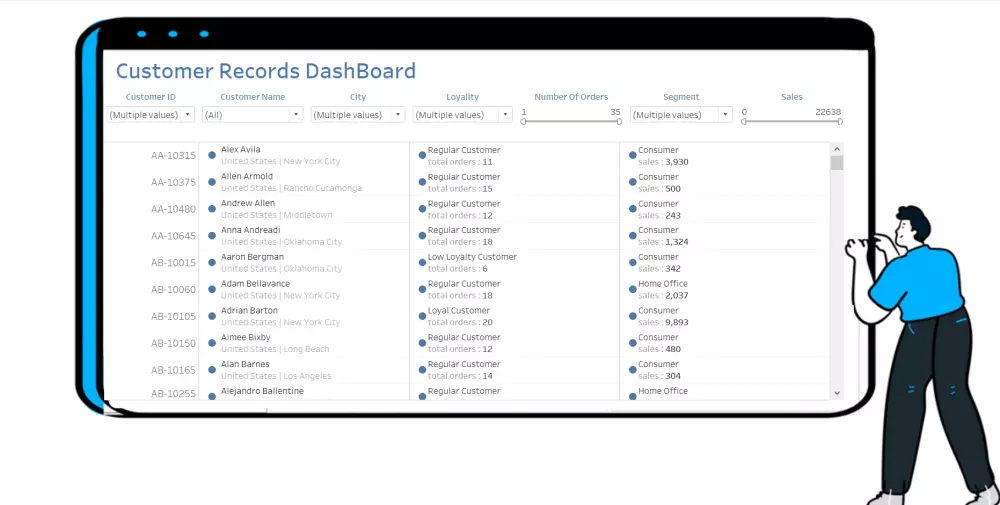The image size is (1000, 505).
Task: Click the dot mark beside Adrian Barton
Action: click(x=212, y=316)
